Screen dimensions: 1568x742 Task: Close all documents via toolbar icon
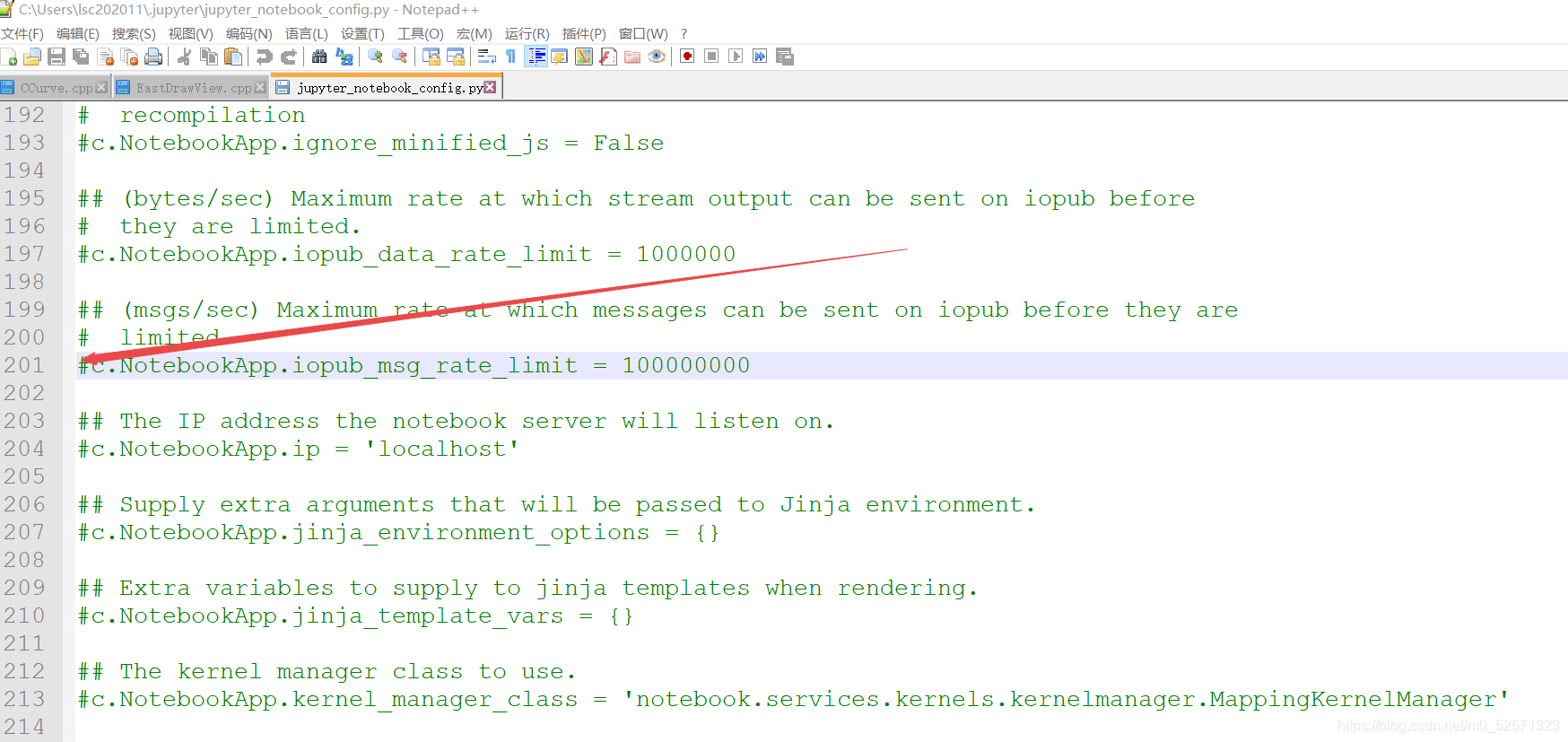coord(129,57)
